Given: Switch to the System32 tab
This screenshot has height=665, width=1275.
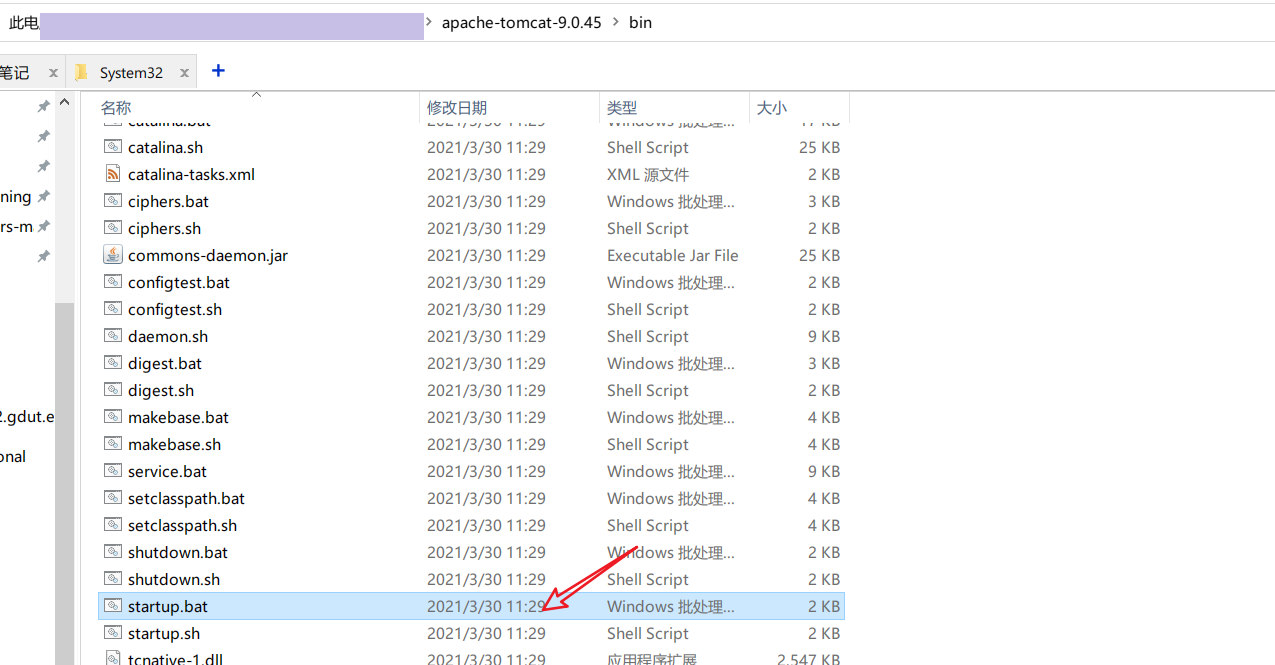Looking at the screenshot, I should [131, 72].
